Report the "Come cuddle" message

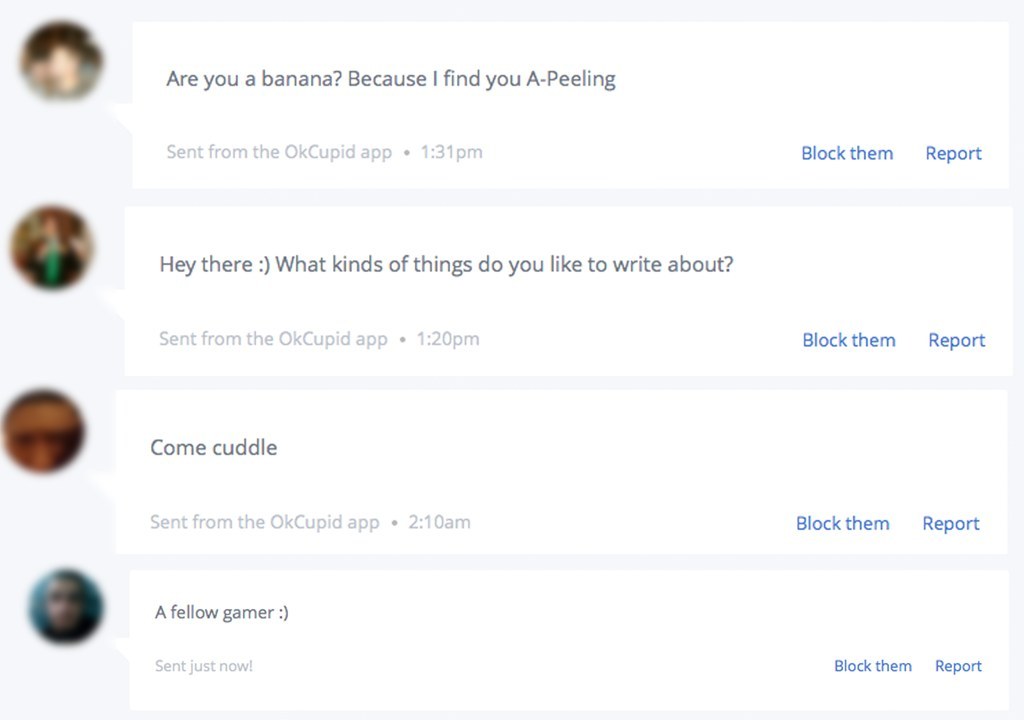point(950,523)
